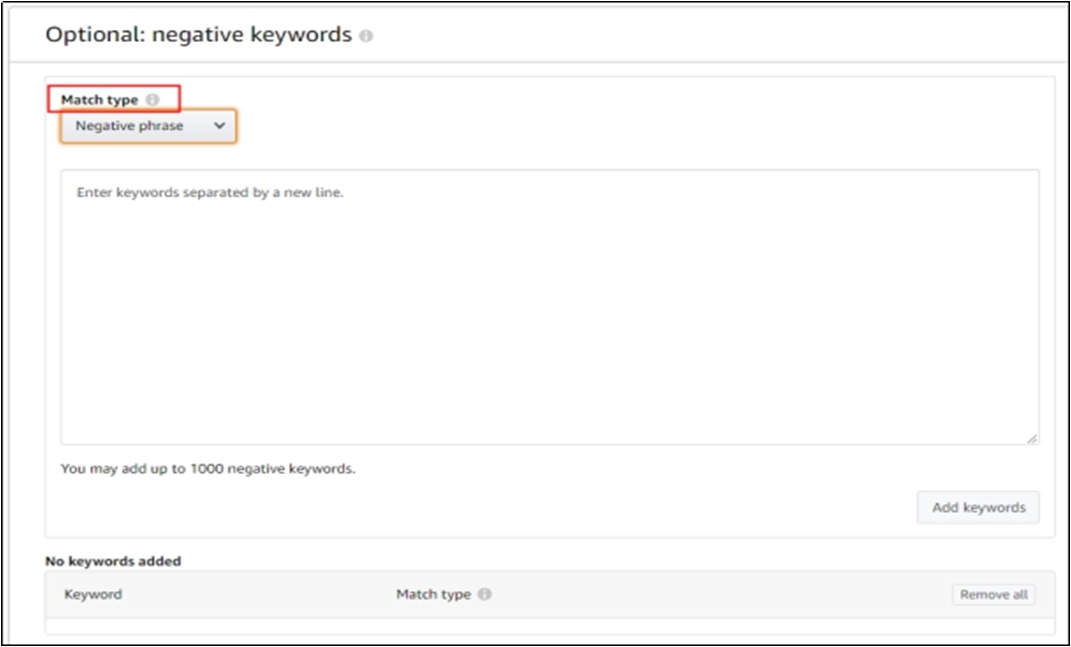Screen dimensions: 1071x647
Task: Click the chevron arrow on Negative phrase dropdown
Action: [x=220, y=126]
